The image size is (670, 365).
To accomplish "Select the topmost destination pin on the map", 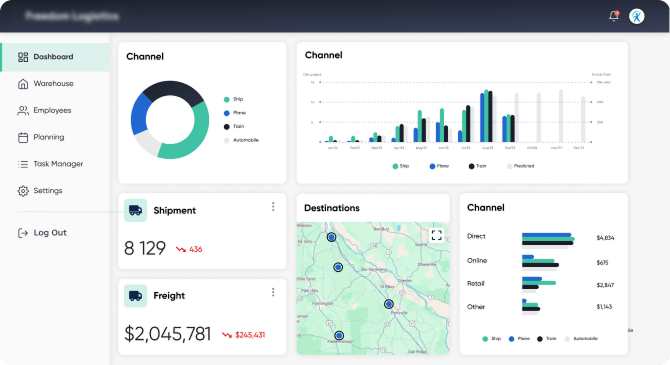I will pyautogui.click(x=332, y=237).
